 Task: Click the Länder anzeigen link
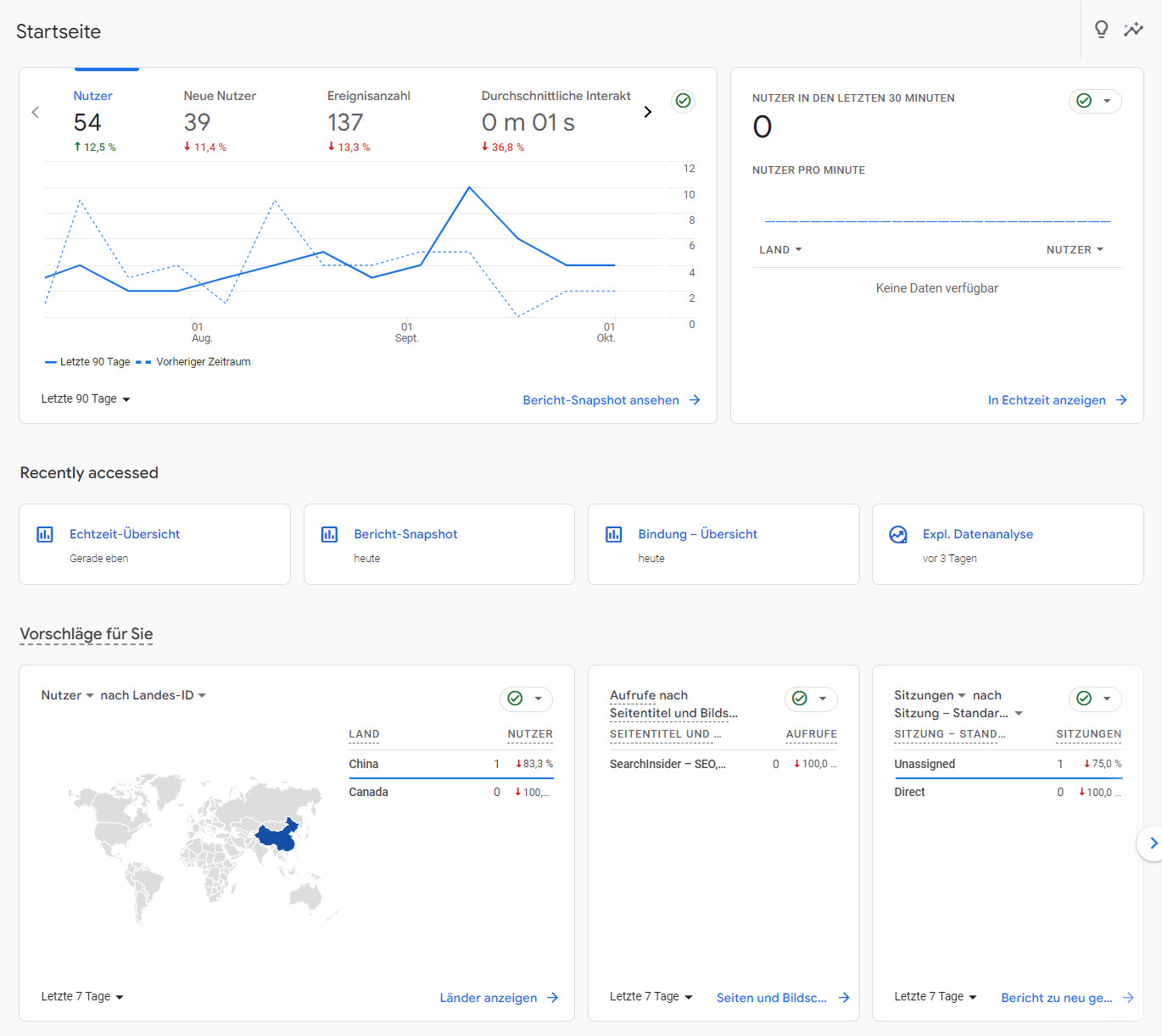pos(499,998)
